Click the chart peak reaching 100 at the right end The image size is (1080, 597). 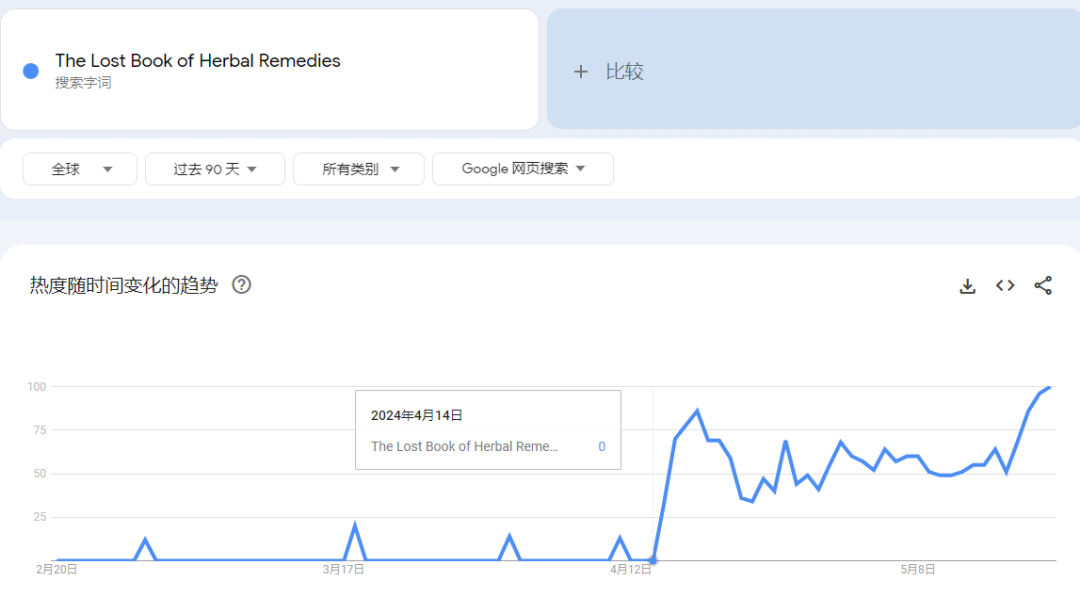pyautogui.click(x=1049, y=387)
